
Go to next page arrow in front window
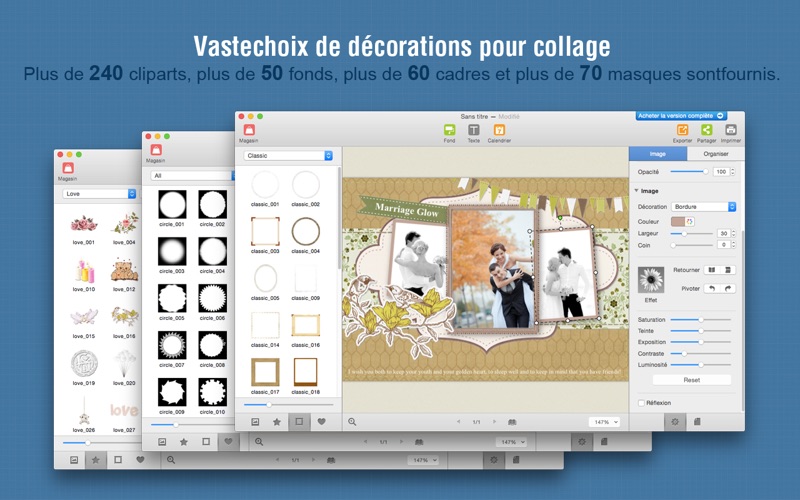(494, 422)
